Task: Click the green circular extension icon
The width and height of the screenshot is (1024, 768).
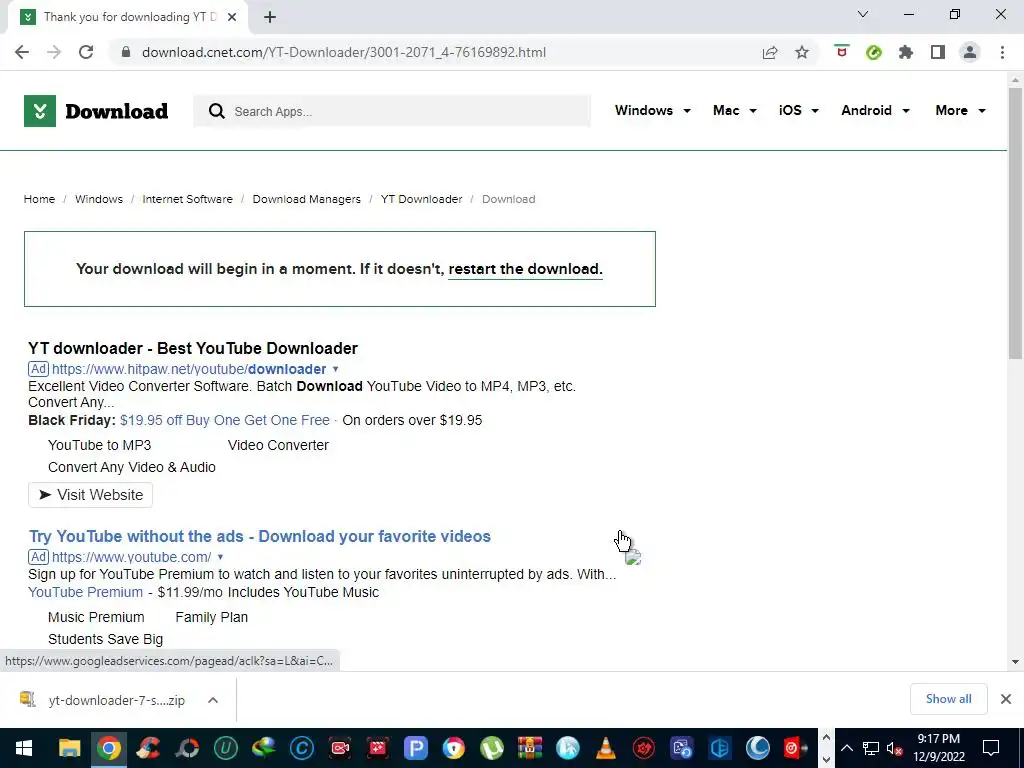Action: 874,52
